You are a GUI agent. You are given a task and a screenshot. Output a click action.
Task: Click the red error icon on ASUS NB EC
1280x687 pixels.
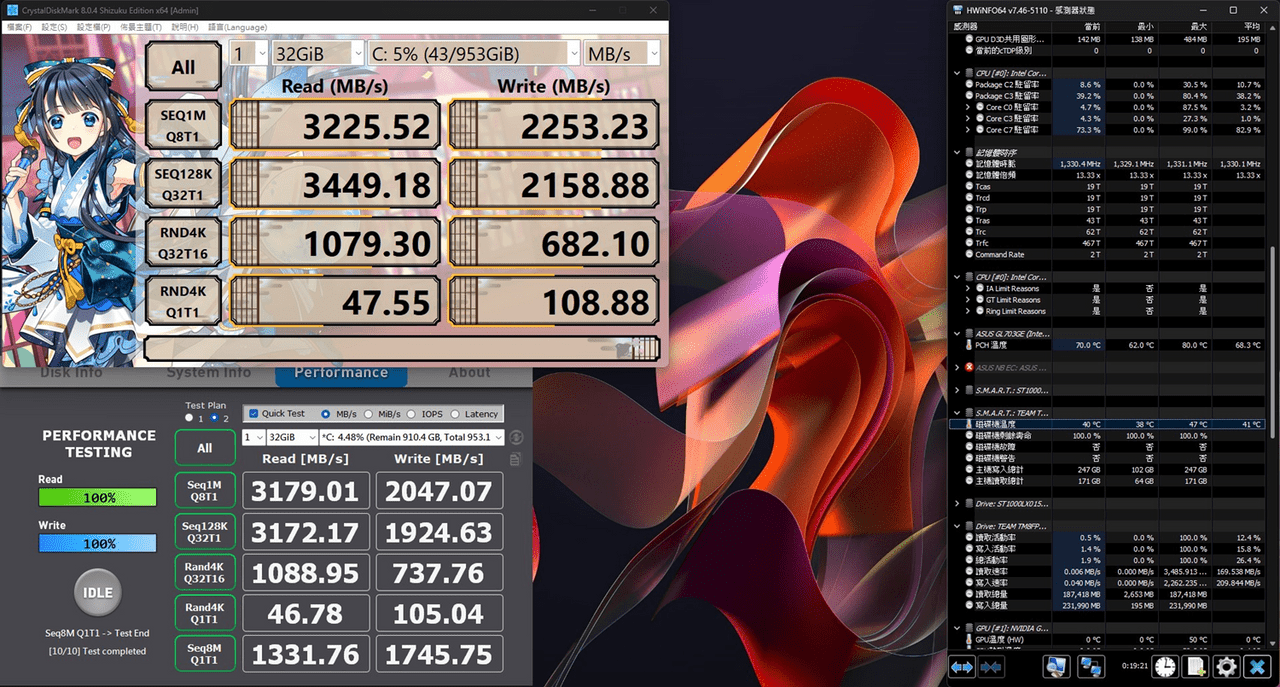click(969, 367)
